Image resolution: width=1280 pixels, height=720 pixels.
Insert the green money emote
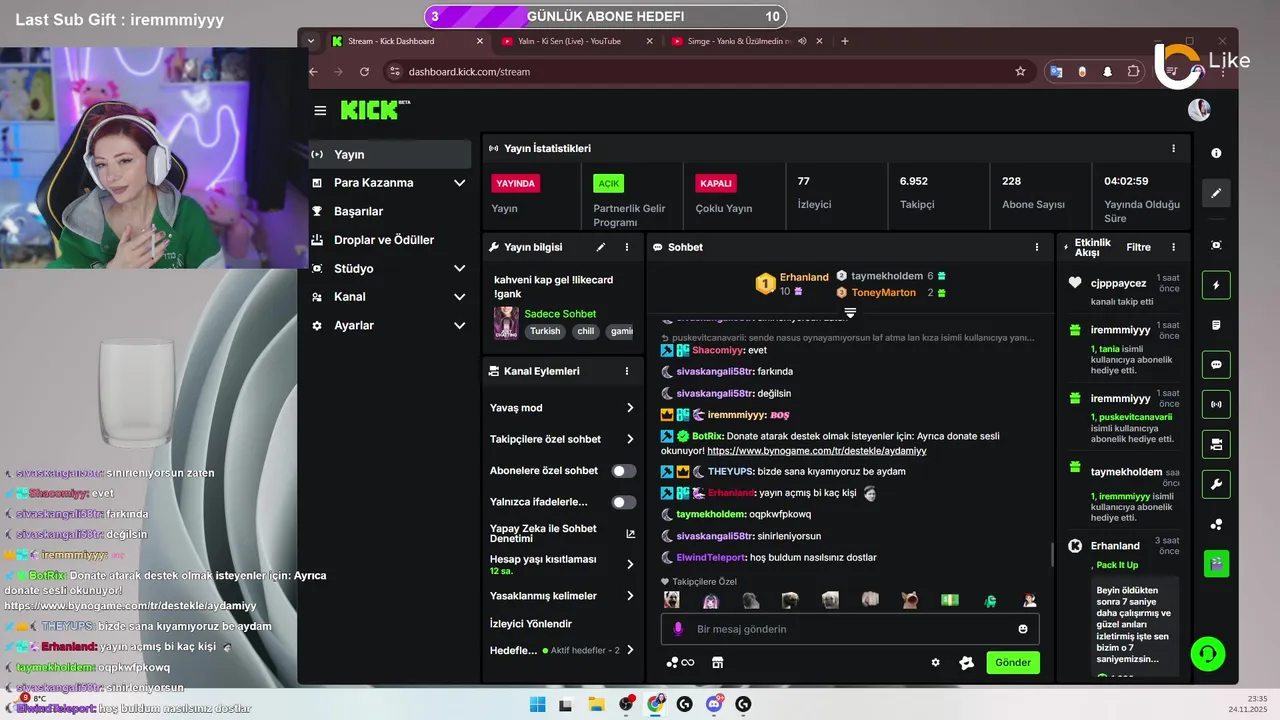949,600
